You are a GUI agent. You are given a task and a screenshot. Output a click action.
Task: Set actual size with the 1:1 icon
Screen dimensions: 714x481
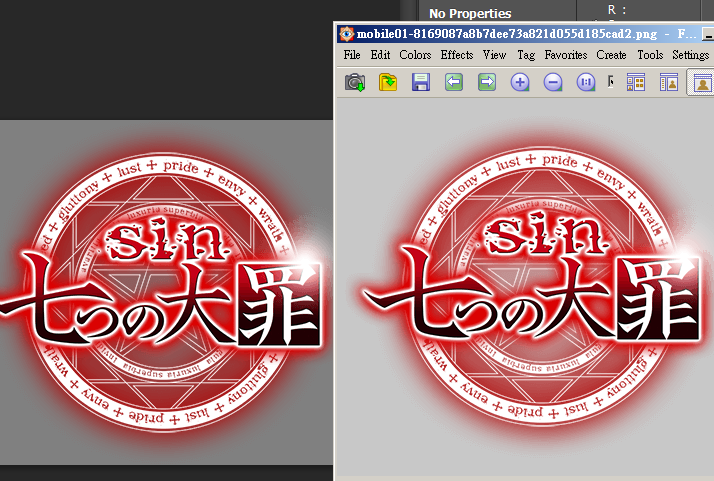tap(586, 82)
